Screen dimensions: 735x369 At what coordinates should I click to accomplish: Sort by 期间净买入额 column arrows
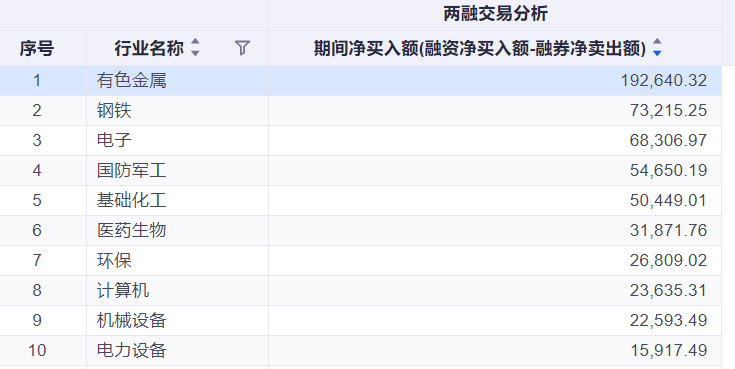coord(657,48)
